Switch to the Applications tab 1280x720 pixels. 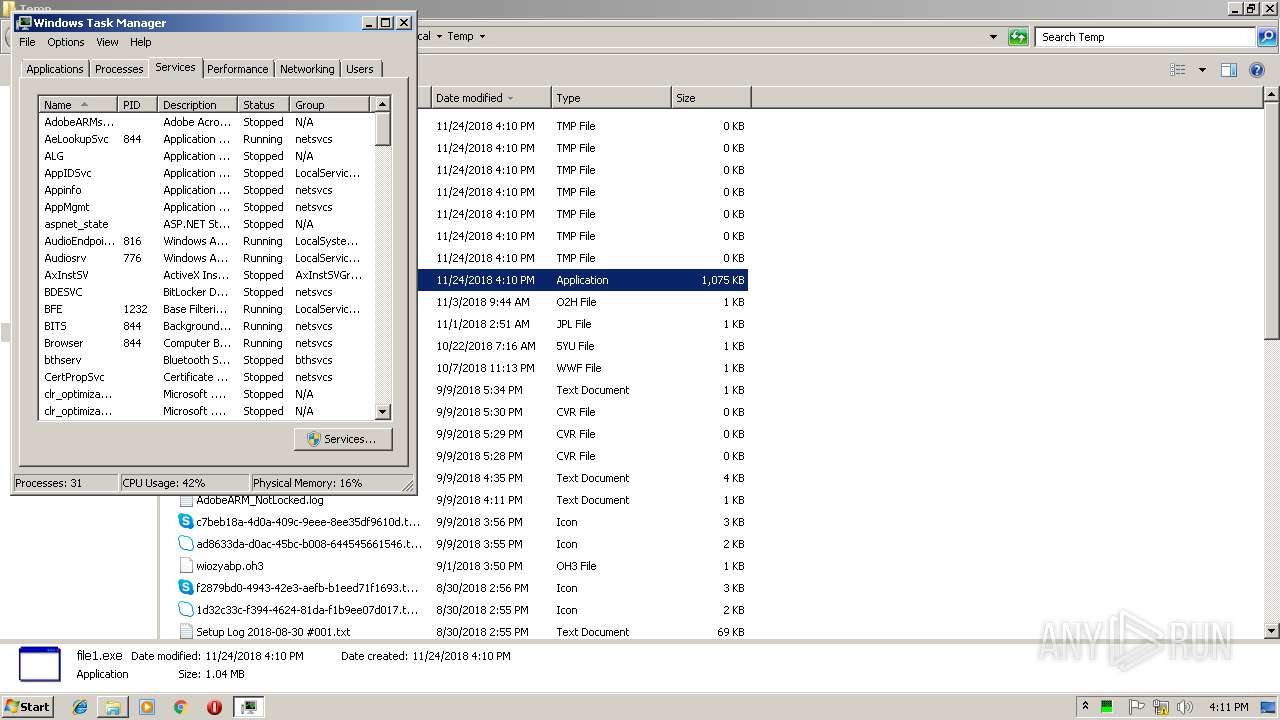coord(55,69)
